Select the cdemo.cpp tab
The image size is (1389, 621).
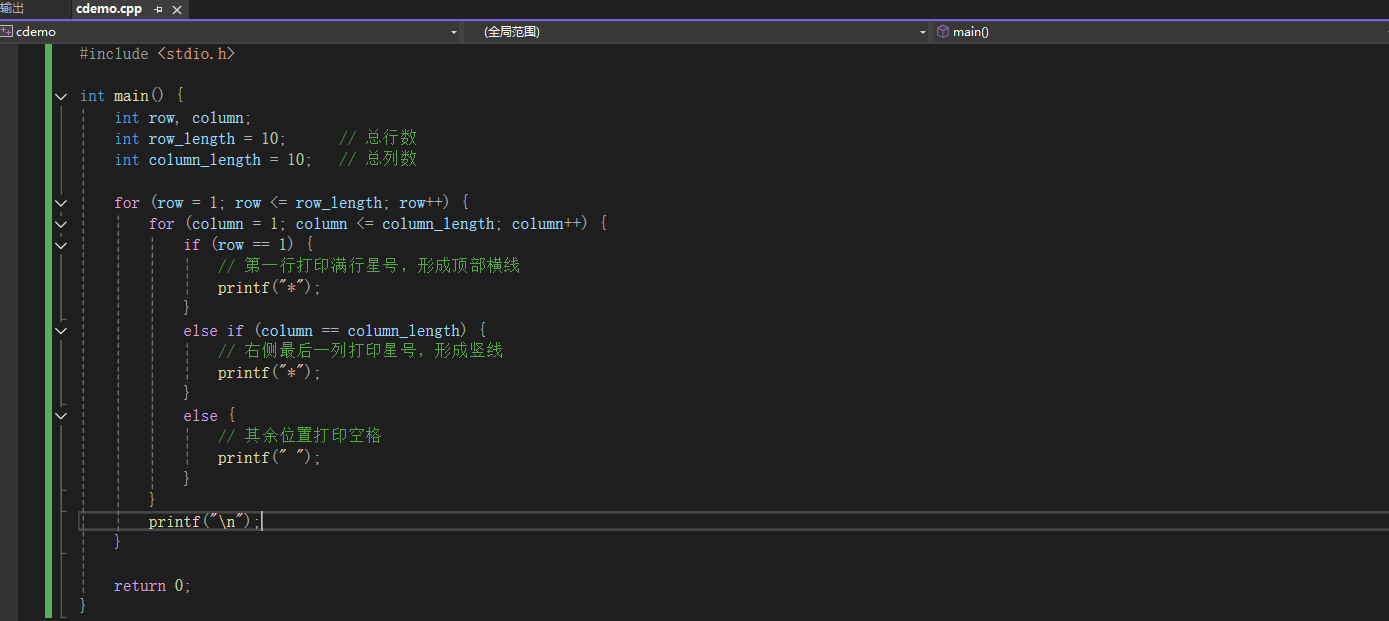109,9
